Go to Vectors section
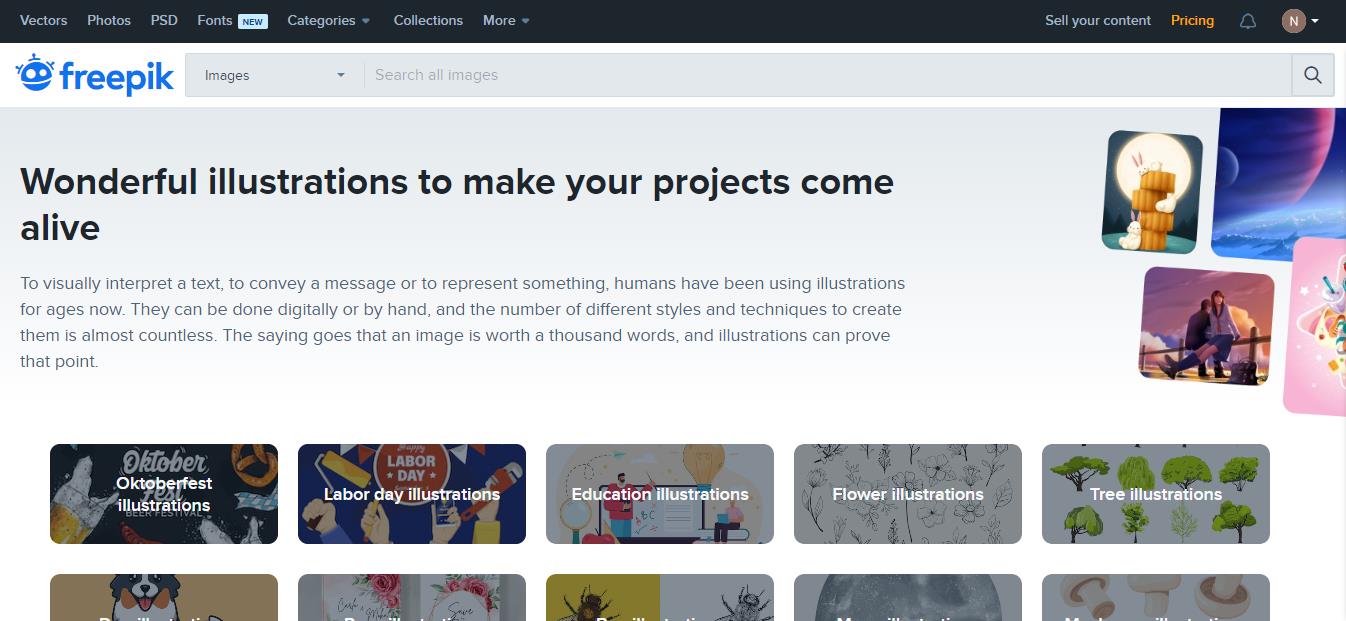The image size is (1346, 621). 44,20
